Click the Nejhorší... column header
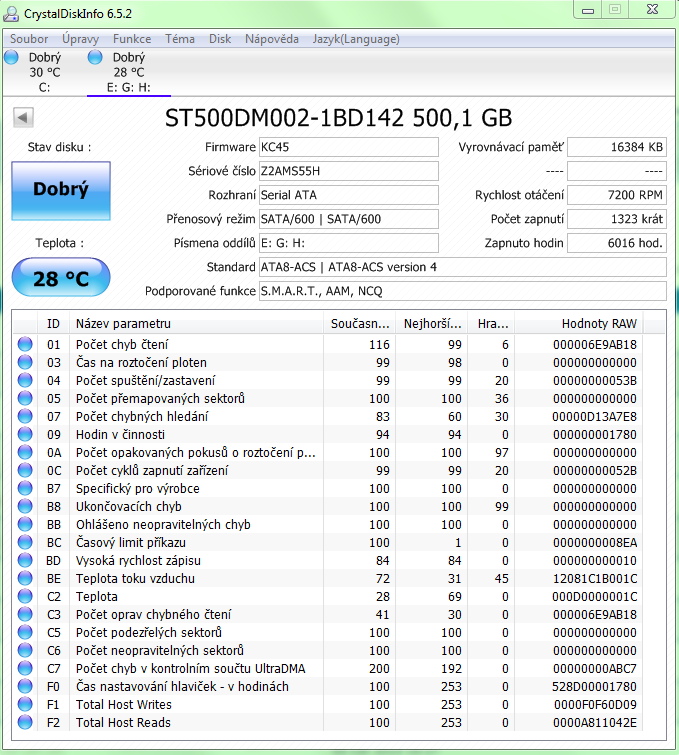Viewport: 679px width, 755px height. click(x=432, y=324)
